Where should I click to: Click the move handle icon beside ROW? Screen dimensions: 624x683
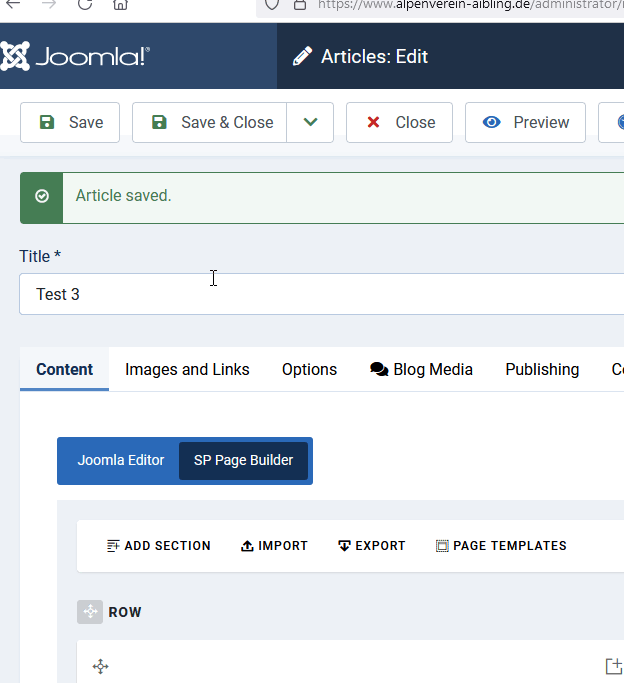click(90, 612)
